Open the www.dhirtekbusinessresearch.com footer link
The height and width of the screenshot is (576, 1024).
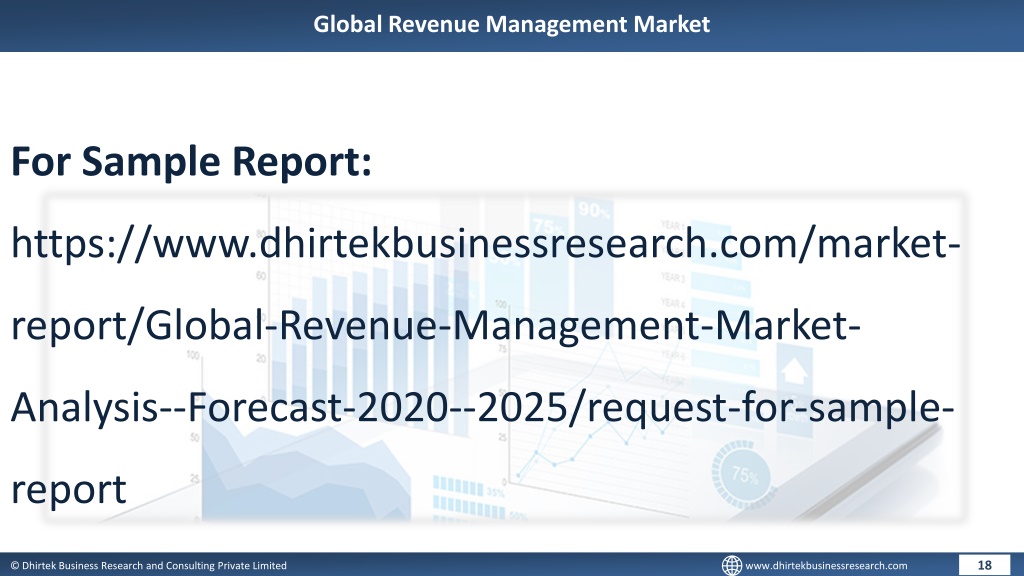point(826,566)
